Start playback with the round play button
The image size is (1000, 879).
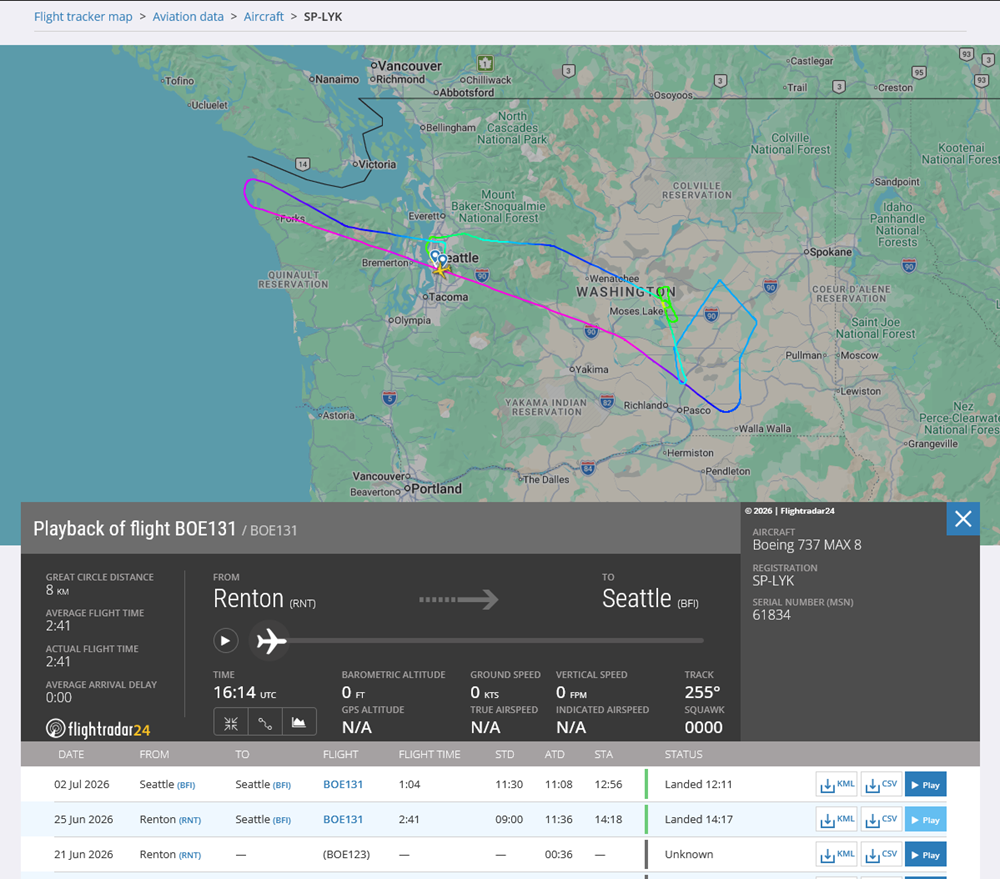226,640
